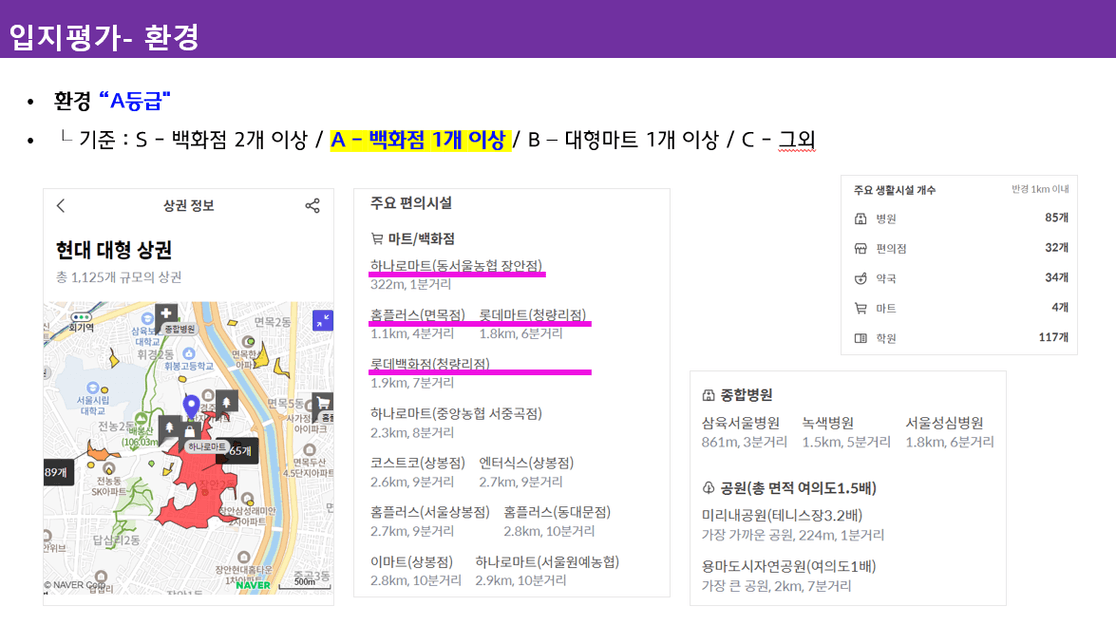Screen dimensions: 1116x626
Task: Click 서울성심병원 hospital name
Action: [x=944, y=423]
